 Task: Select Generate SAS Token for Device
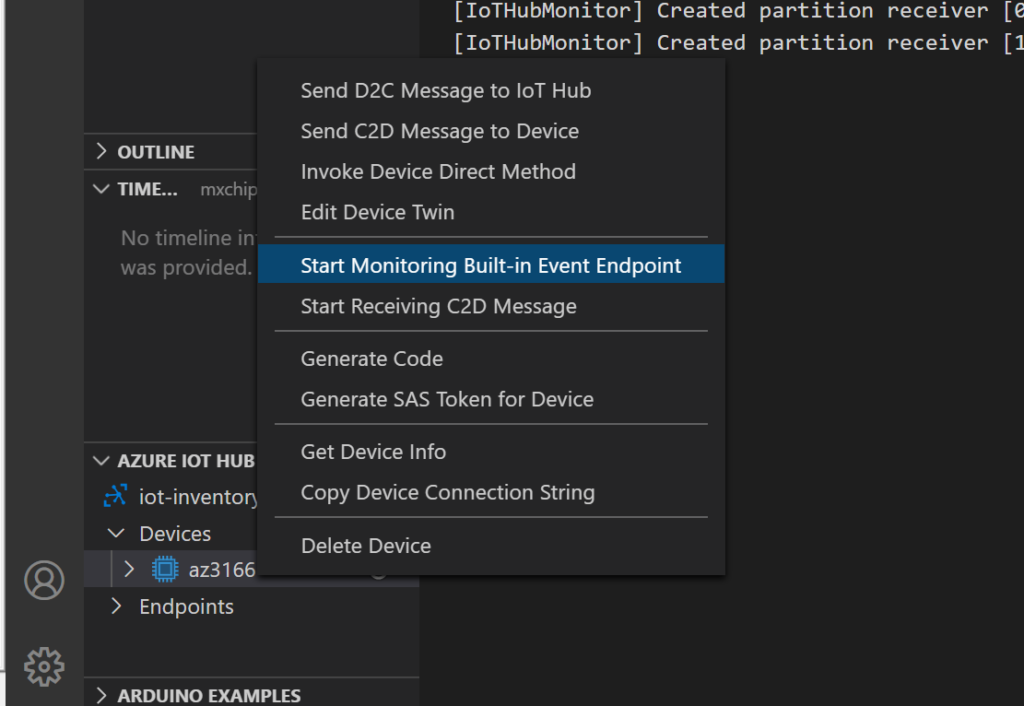(447, 399)
